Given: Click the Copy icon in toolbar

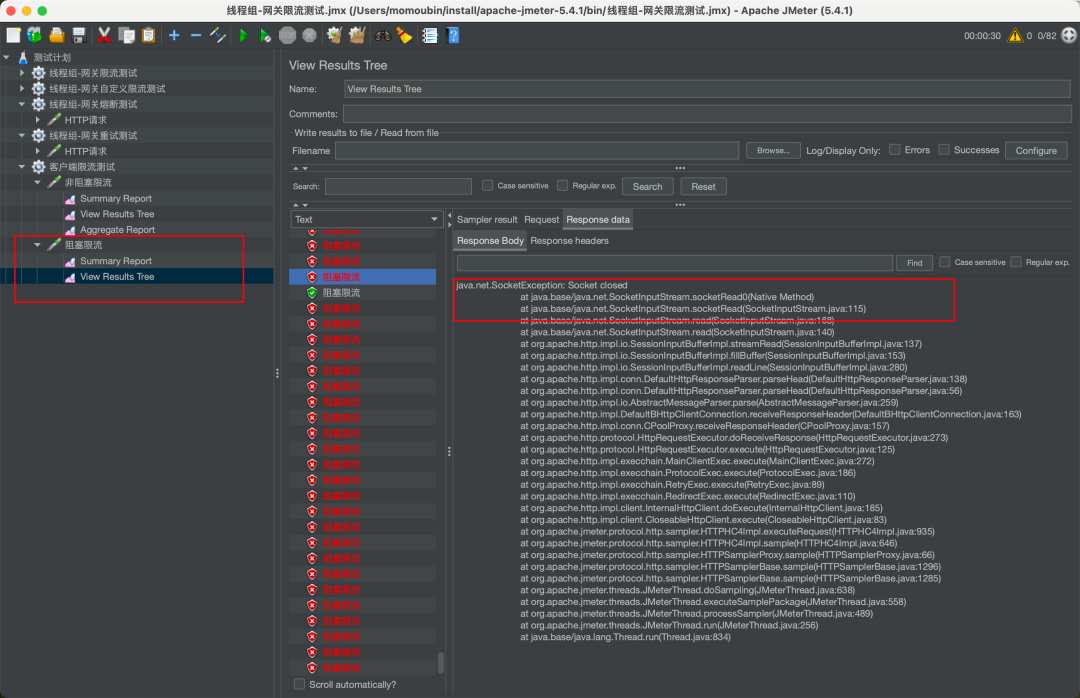Looking at the screenshot, I should tap(127, 35).
